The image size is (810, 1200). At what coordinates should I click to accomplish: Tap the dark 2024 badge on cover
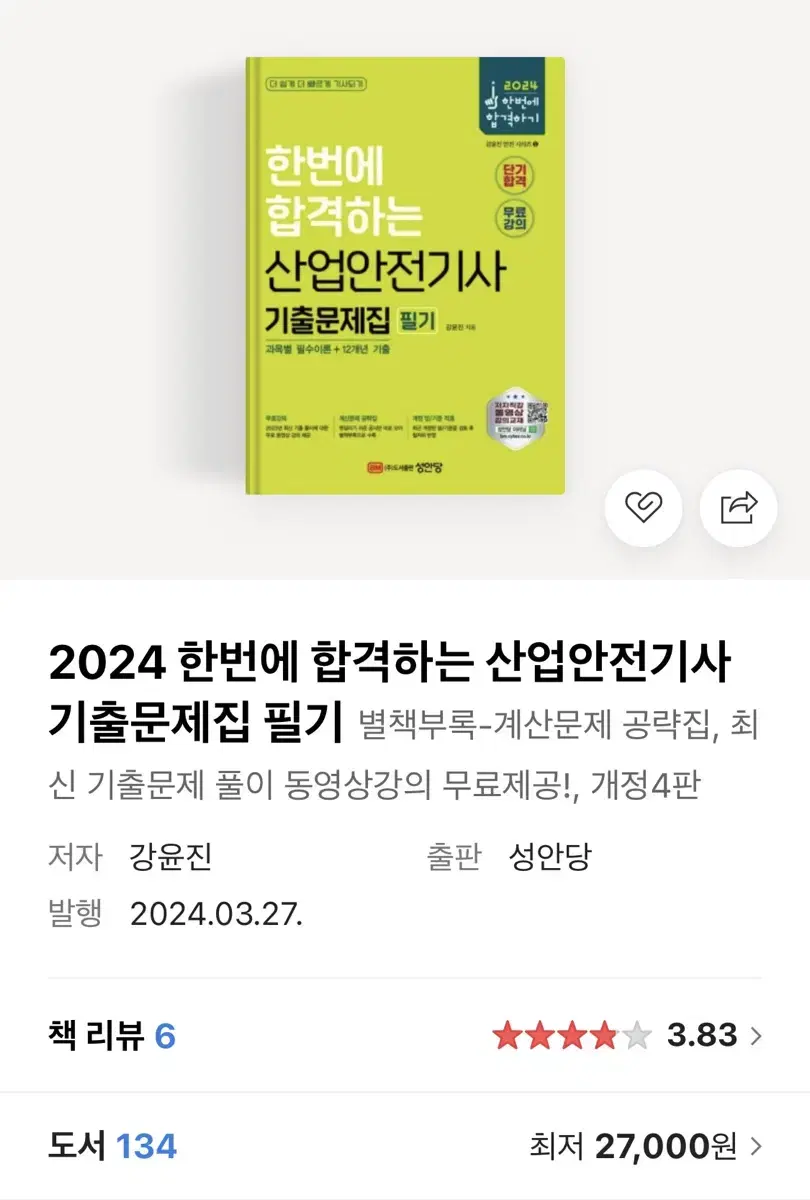(x=515, y=96)
